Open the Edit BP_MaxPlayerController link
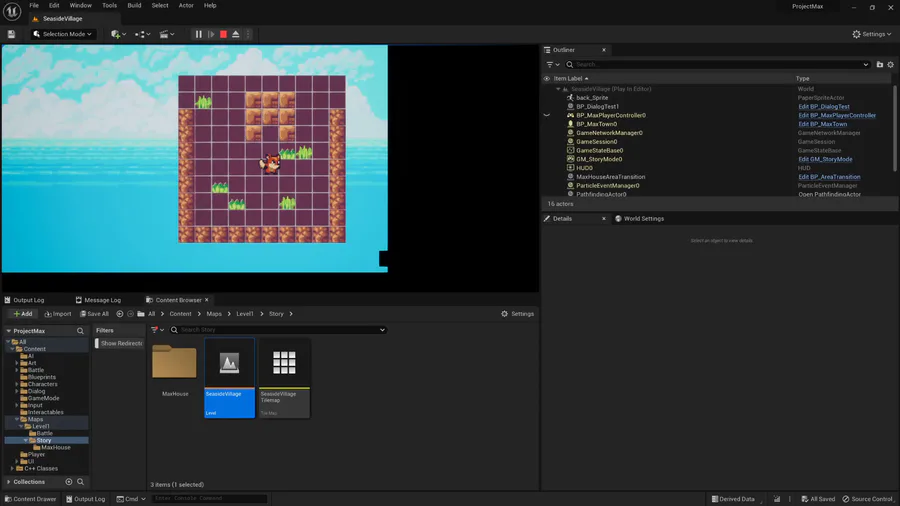900x506 pixels. (837, 115)
